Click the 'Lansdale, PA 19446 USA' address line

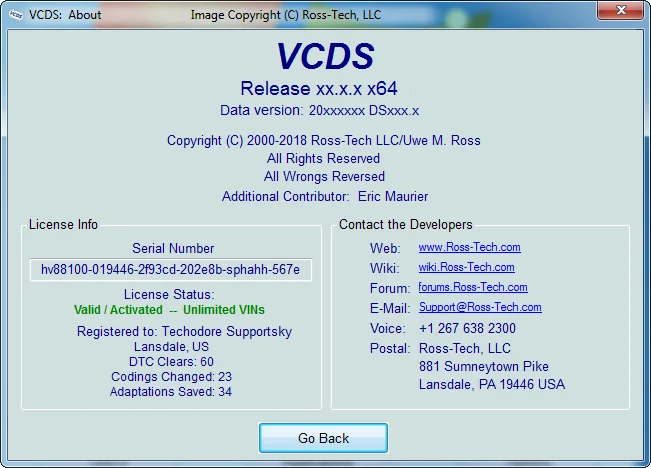click(492, 384)
